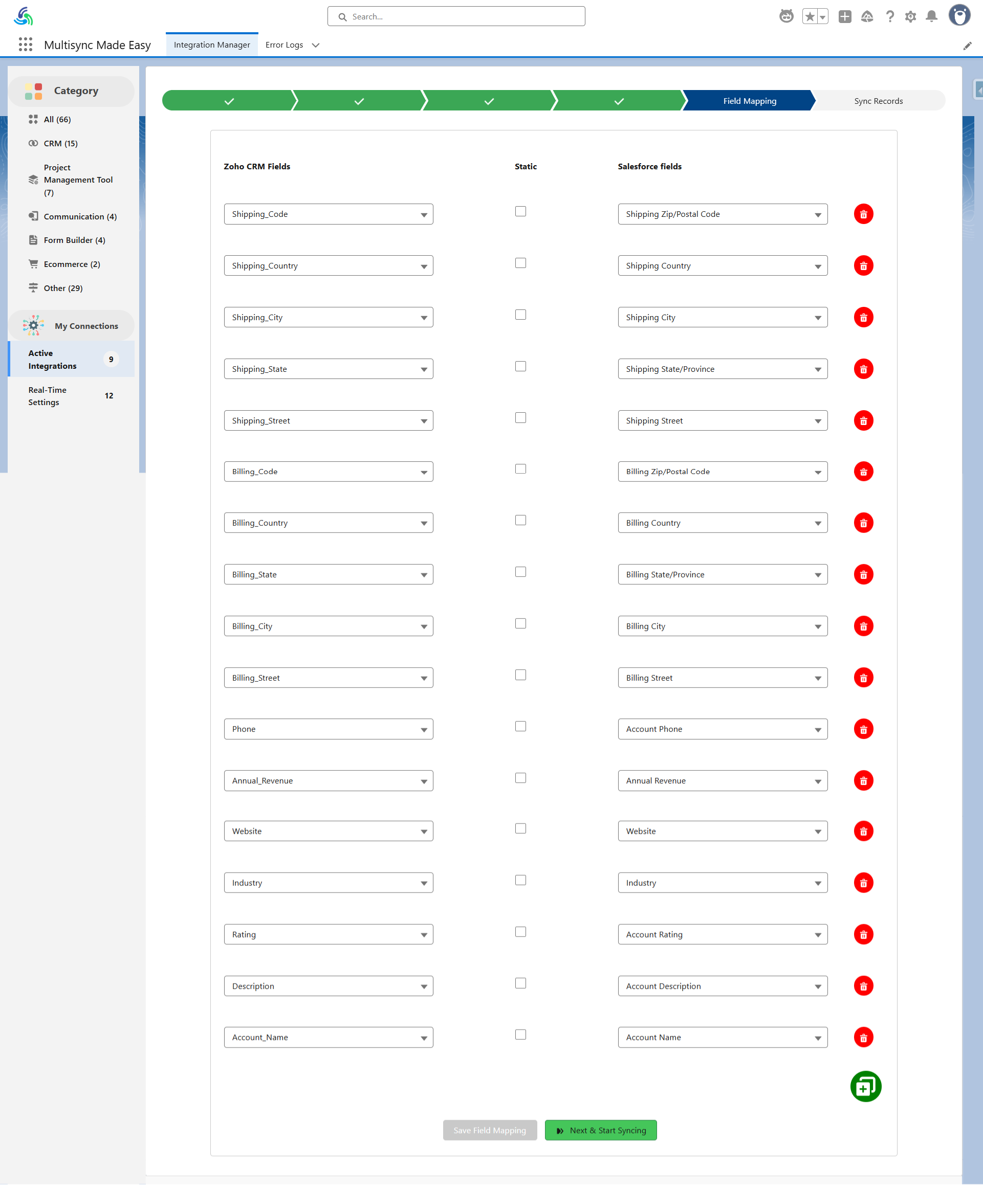Filter by CRM (15) category
The image size is (983, 1204).
point(60,143)
